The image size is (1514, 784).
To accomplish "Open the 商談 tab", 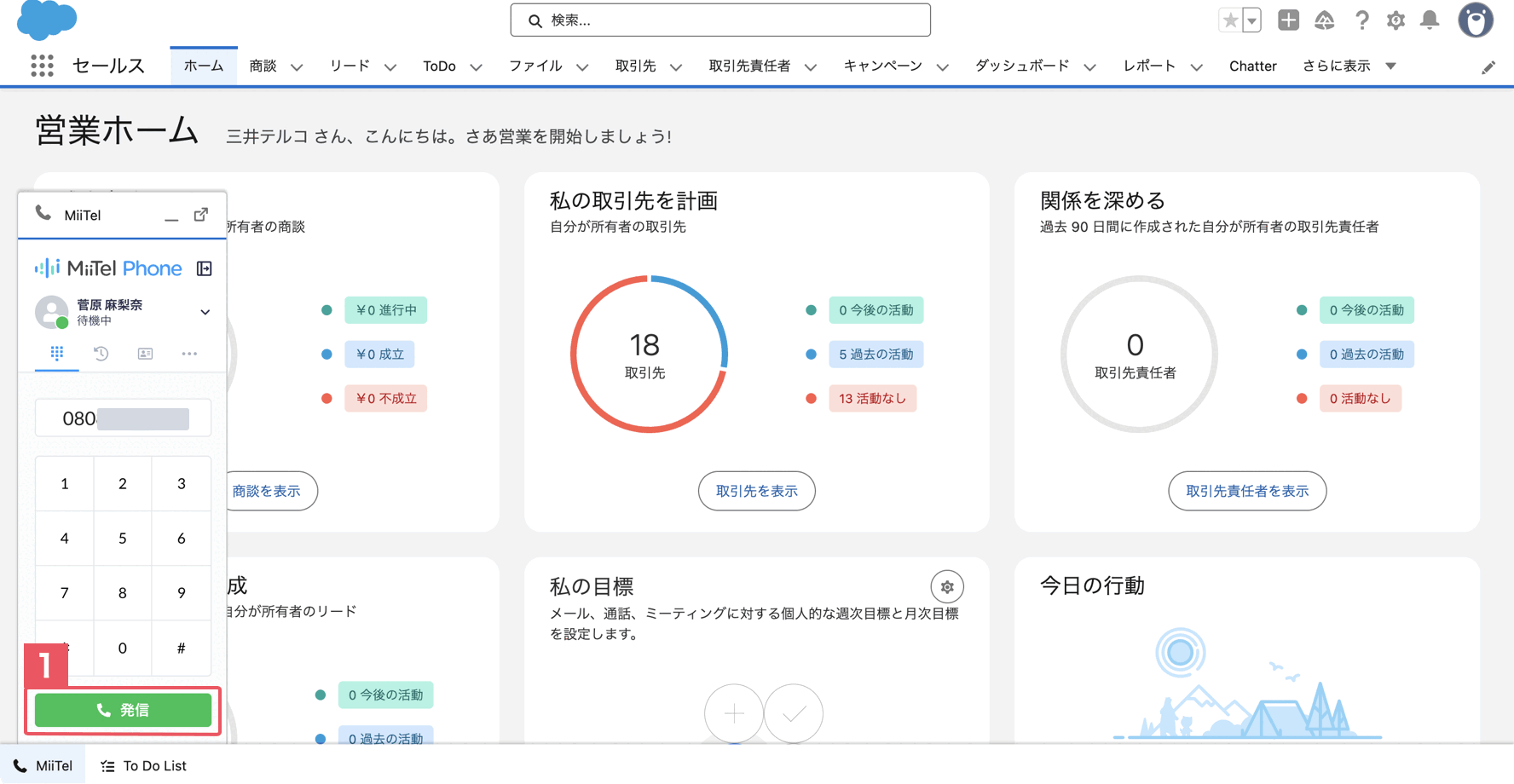I will (x=263, y=66).
